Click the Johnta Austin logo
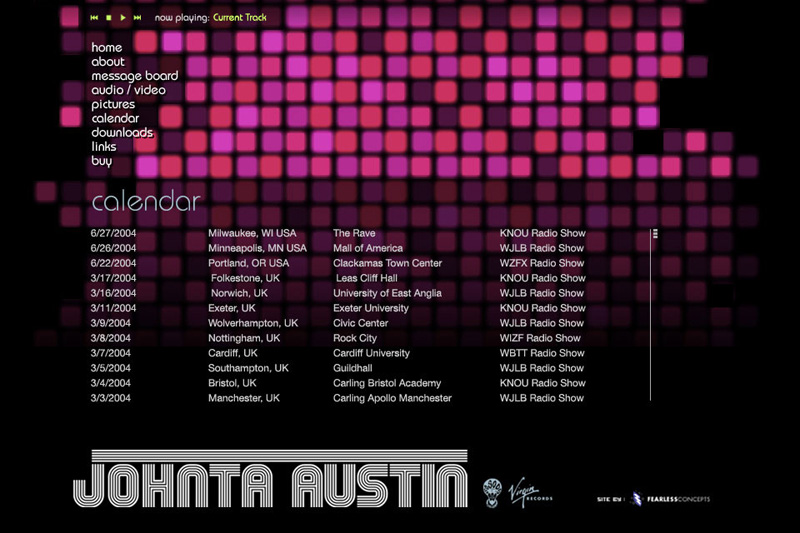800x533 pixels. pyautogui.click(x=270, y=483)
